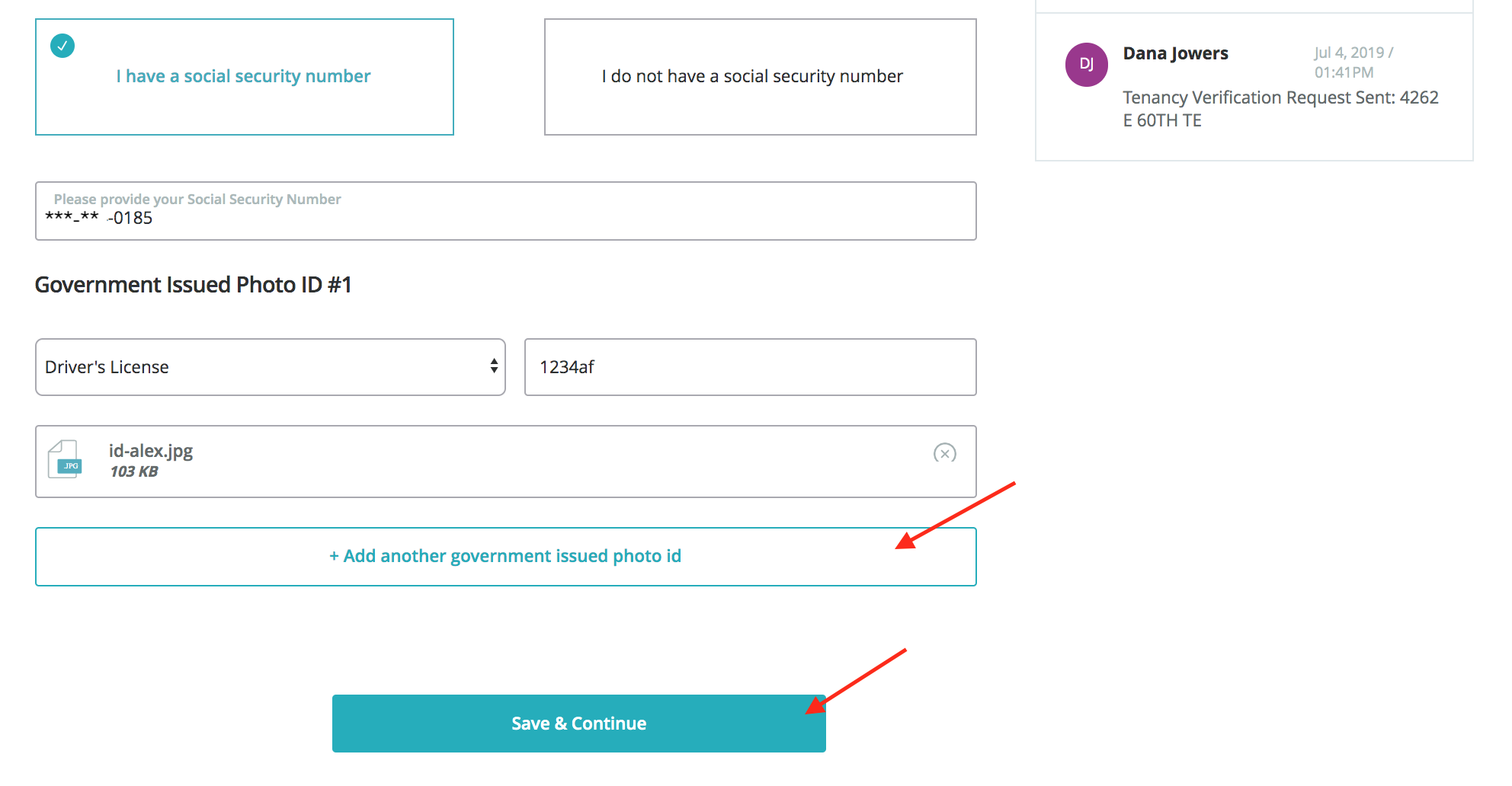The width and height of the screenshot is (1512, 786).
Task: Click the JPG file icon
Action: click(x=66, y=460)
